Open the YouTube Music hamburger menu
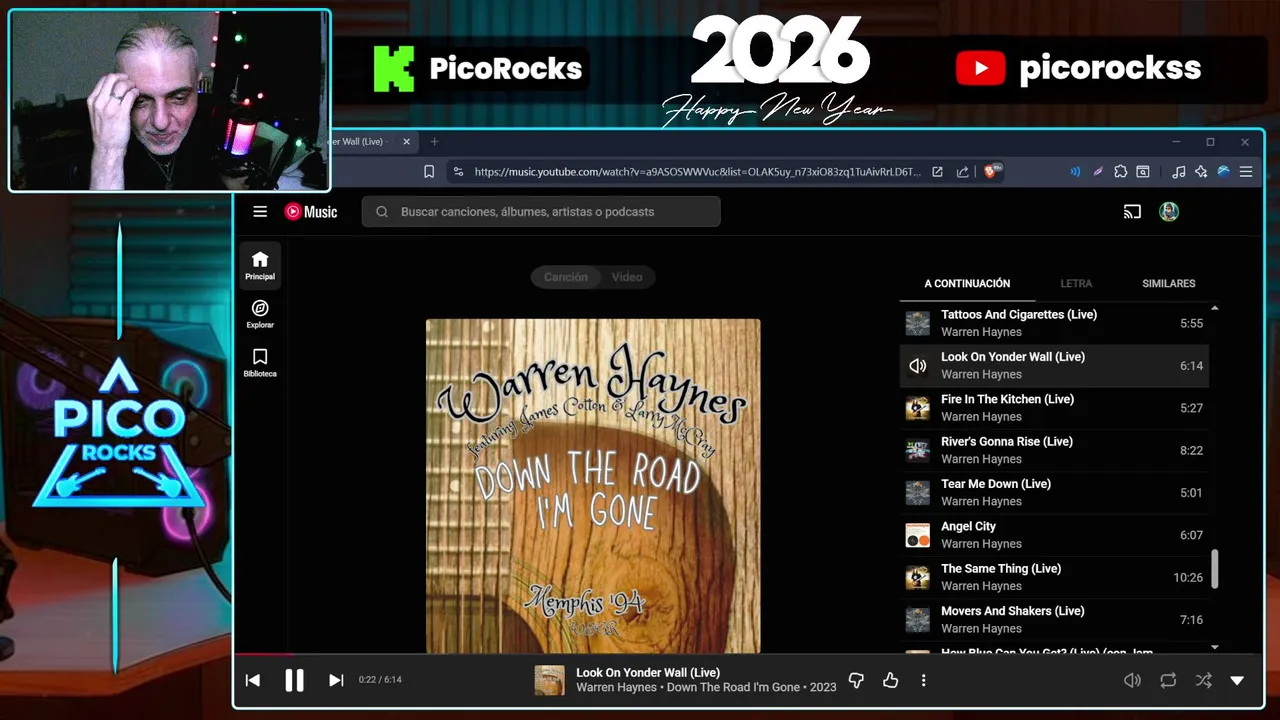Viewport: 1280px width, 720px height. [x=260, y=211]
